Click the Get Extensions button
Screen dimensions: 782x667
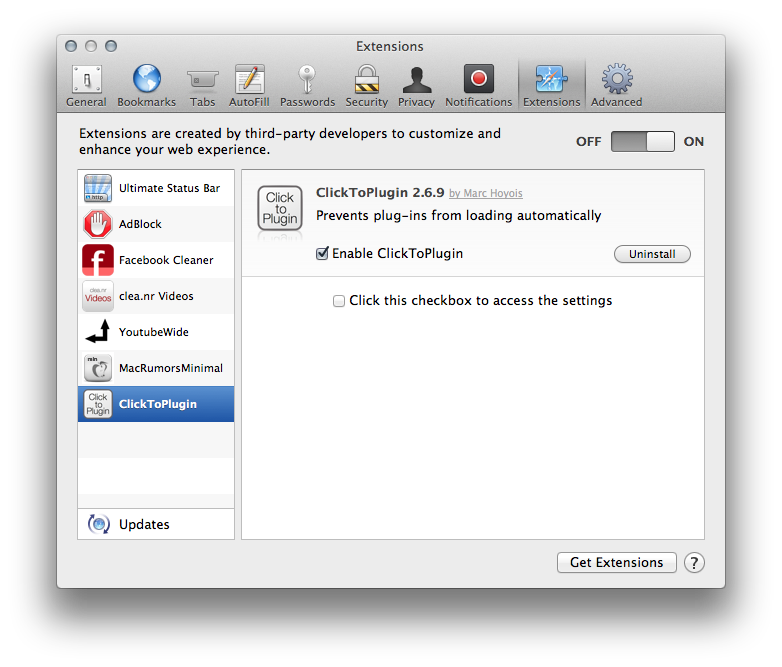616,563
